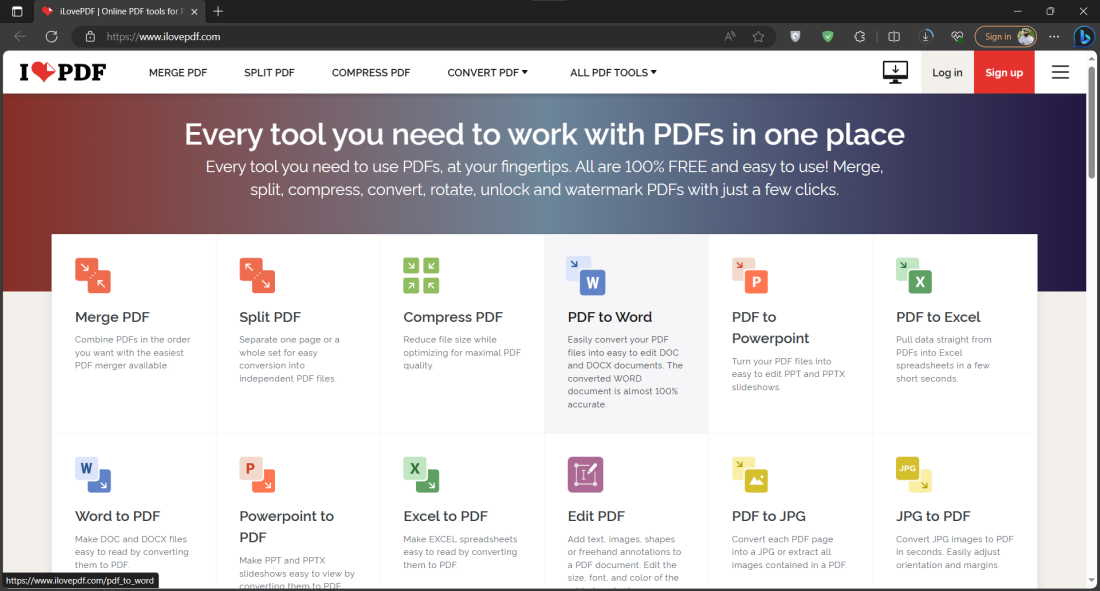Go to the iLovePDF logo homepage
Viewport: 1100px width, 591px height.
[x=62, y=72]
